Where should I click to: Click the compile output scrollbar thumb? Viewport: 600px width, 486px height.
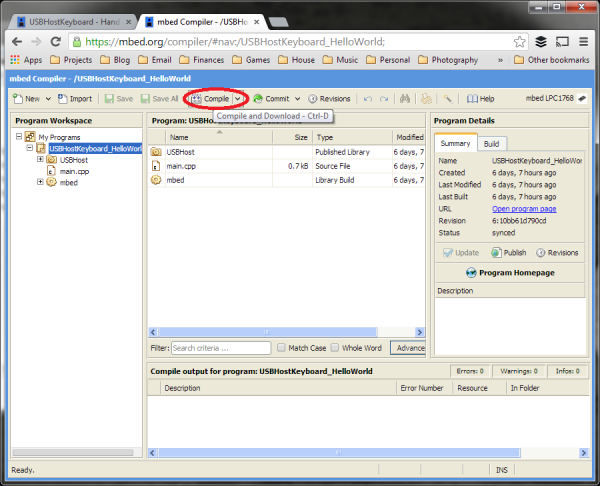(339, 453)
